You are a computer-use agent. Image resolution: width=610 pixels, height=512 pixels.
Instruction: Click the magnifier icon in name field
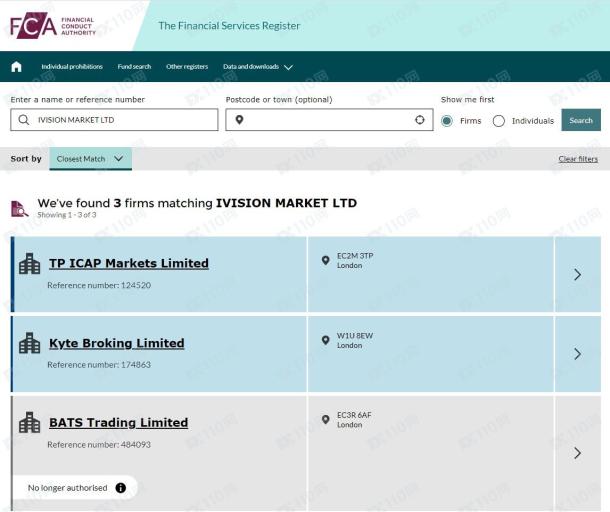(24, 119)
